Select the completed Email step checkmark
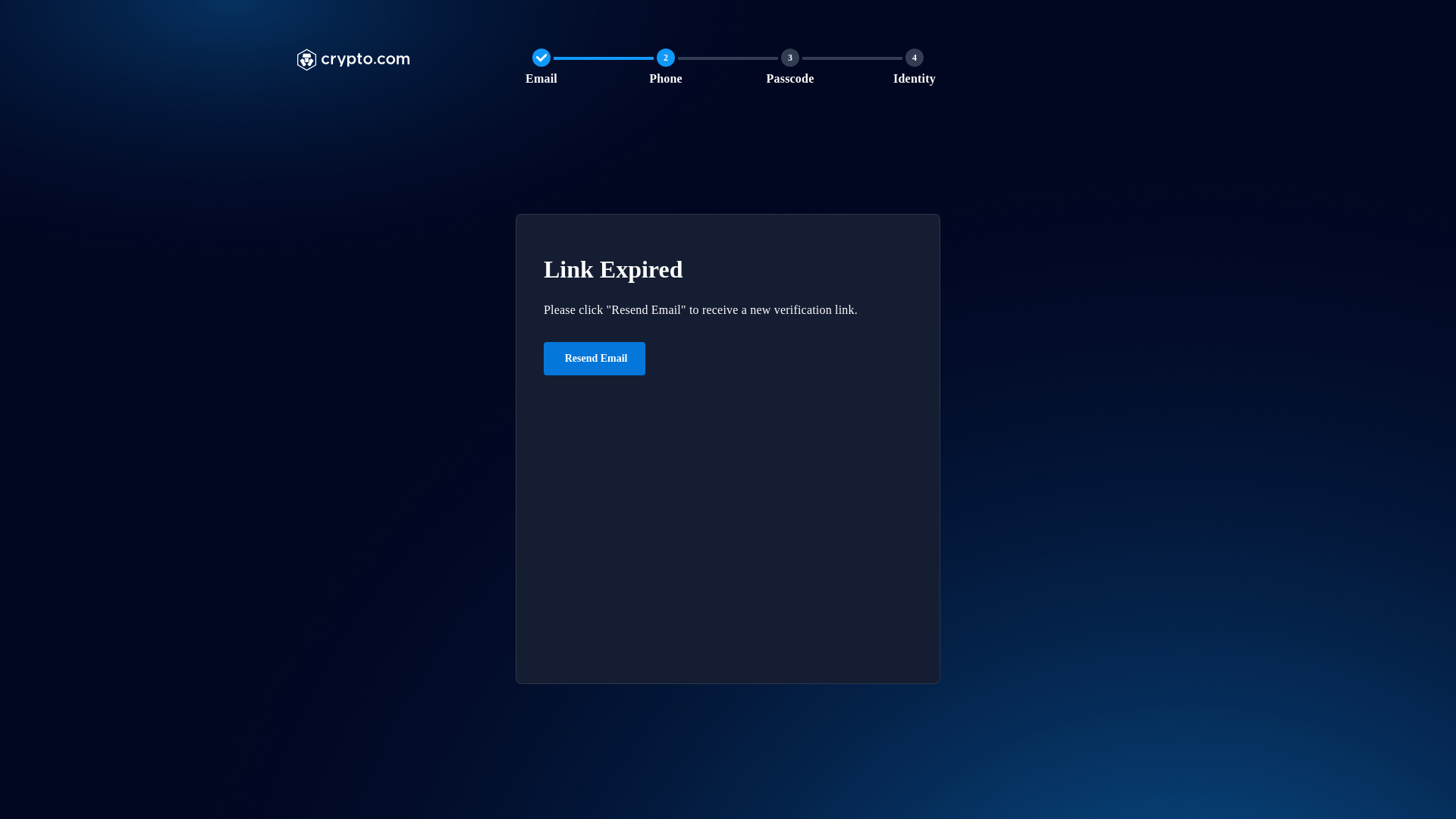Image resolution: width=1456 pixels, height=819 pixels. (x=541, y=58)
